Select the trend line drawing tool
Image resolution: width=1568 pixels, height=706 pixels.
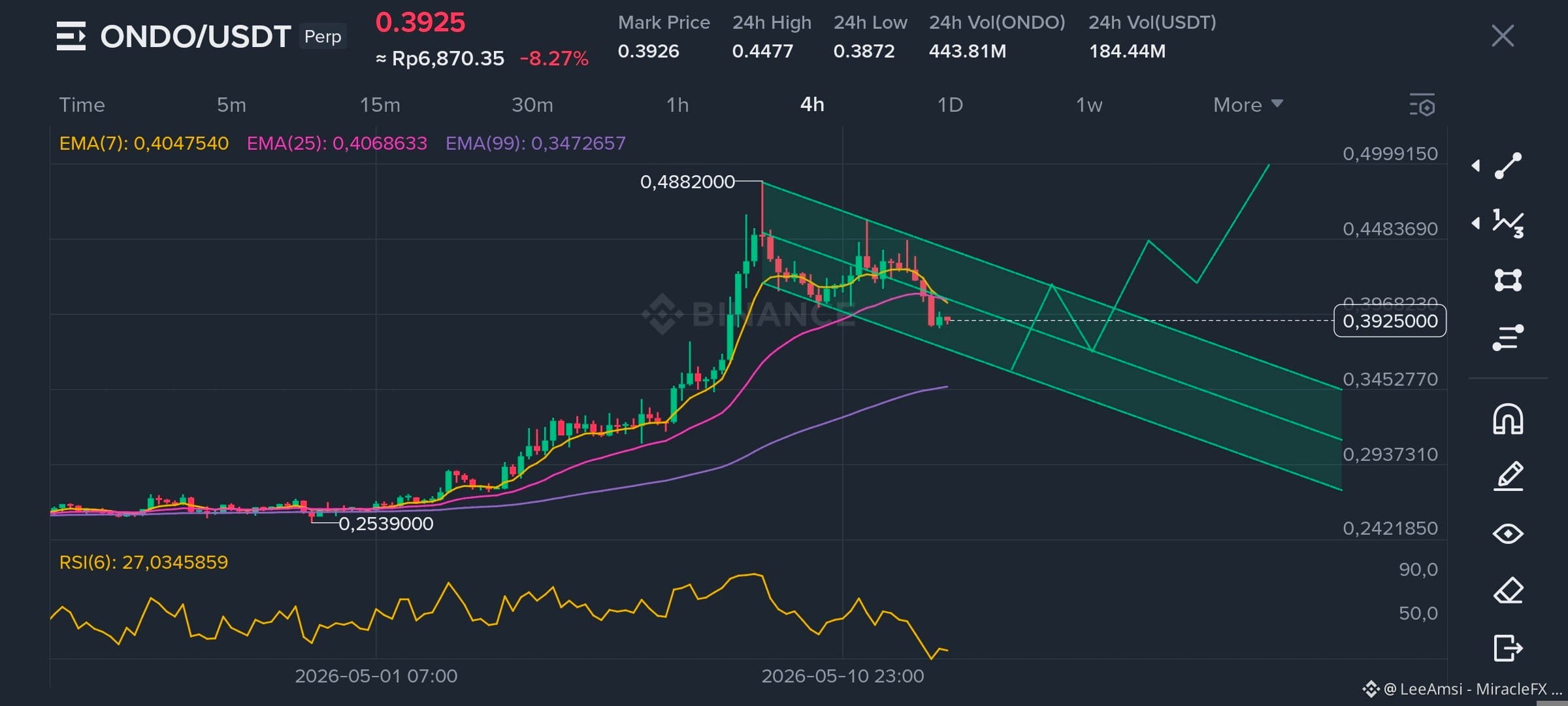pyautogui.click(x=1508, y=165)
